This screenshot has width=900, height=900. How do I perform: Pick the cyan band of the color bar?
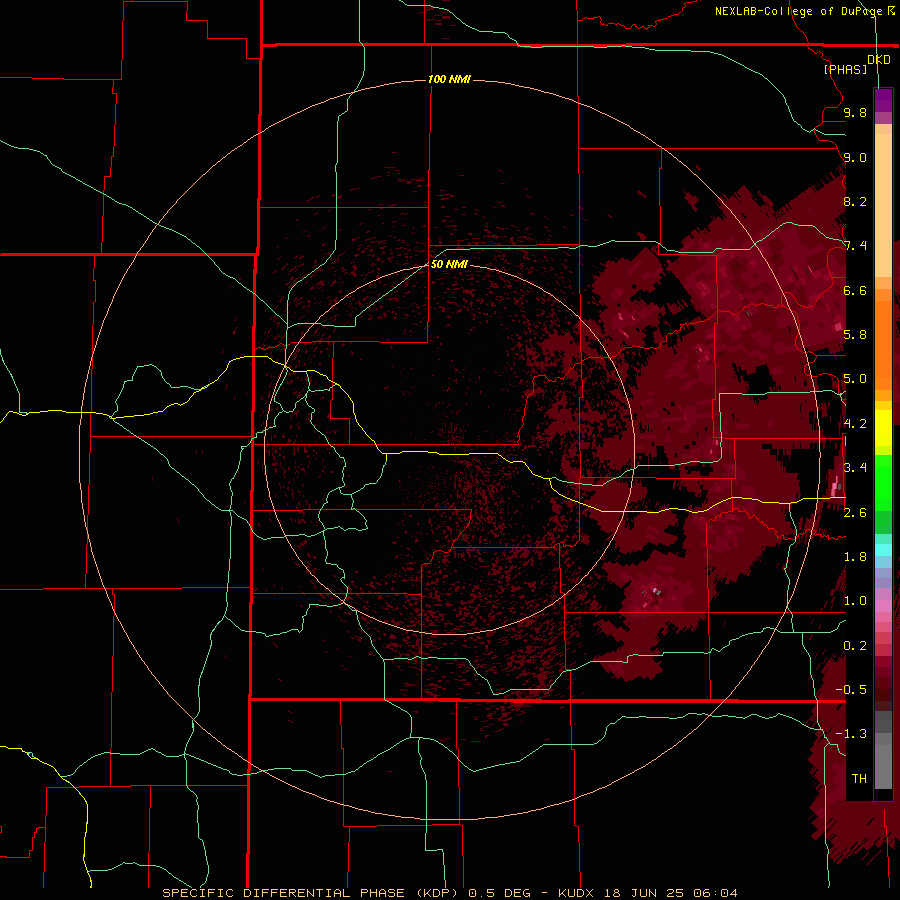point(883,550)
